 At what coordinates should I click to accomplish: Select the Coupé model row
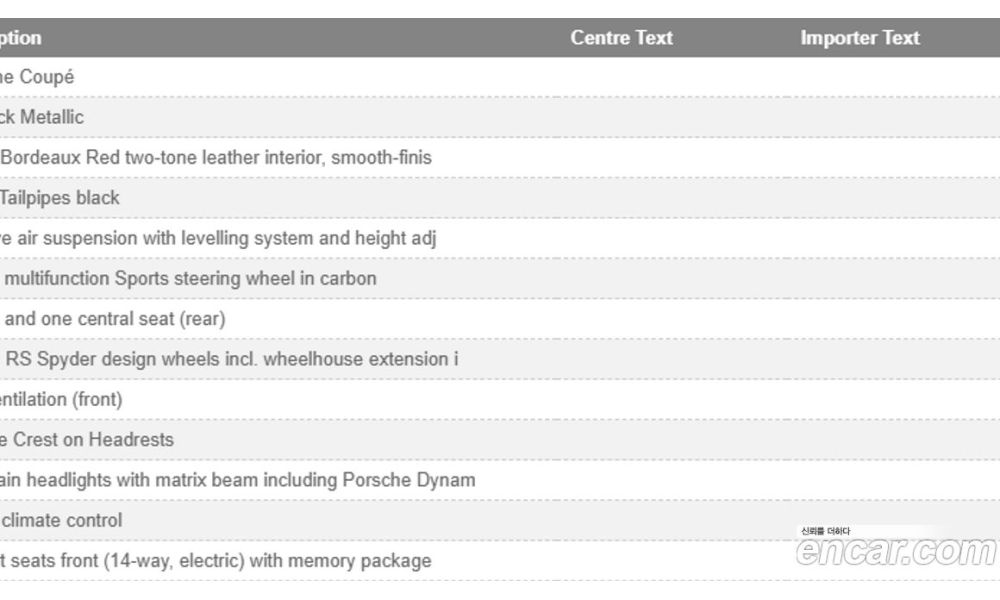point(37,77)
